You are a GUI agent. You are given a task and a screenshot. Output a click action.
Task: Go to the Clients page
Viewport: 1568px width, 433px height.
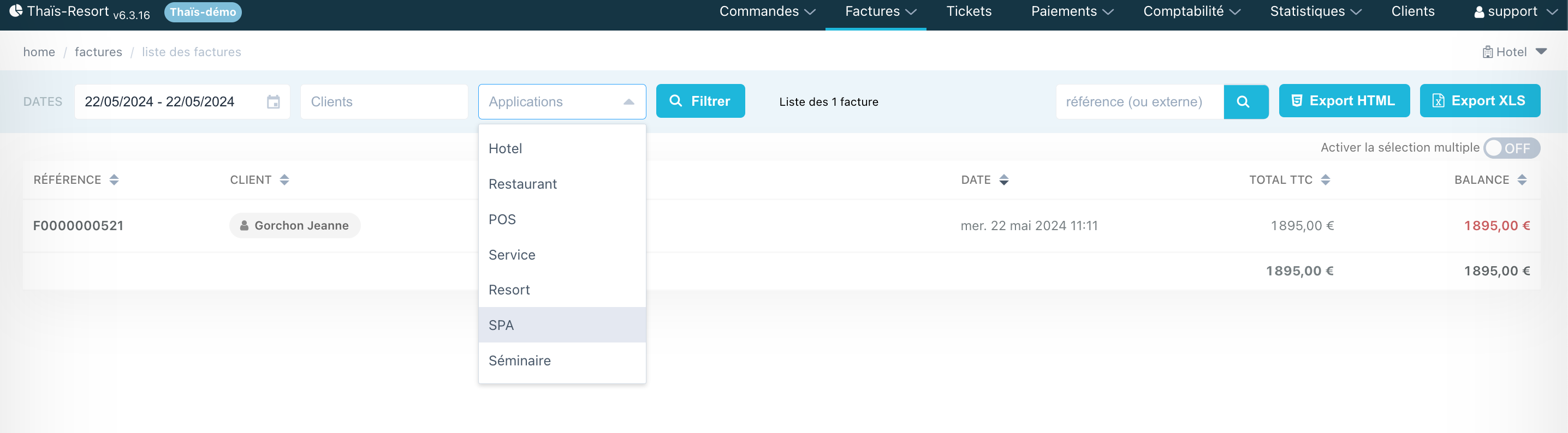point(1412,11)
